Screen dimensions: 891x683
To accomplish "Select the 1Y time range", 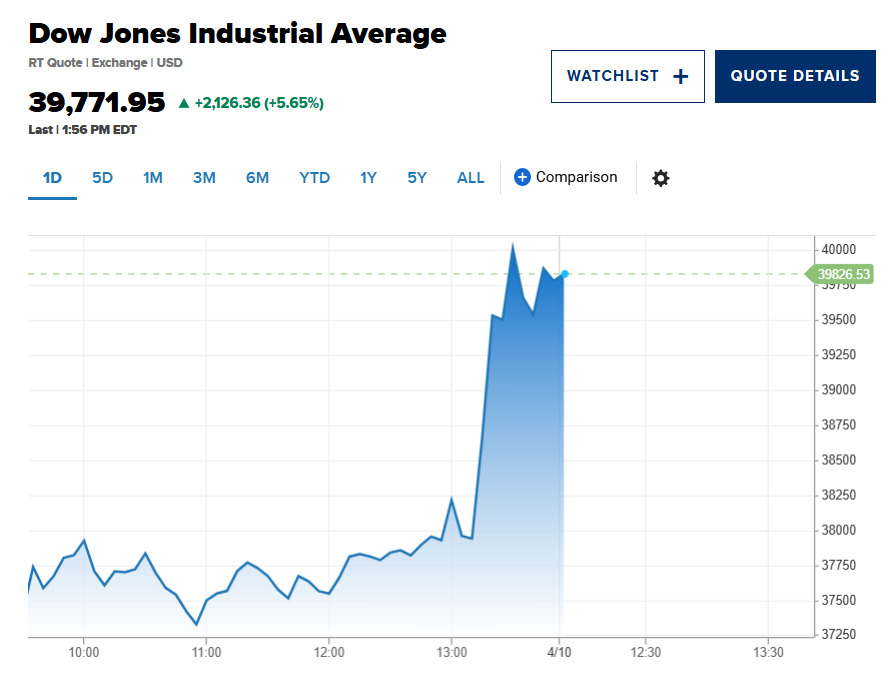I will click(x=368, y=178).
